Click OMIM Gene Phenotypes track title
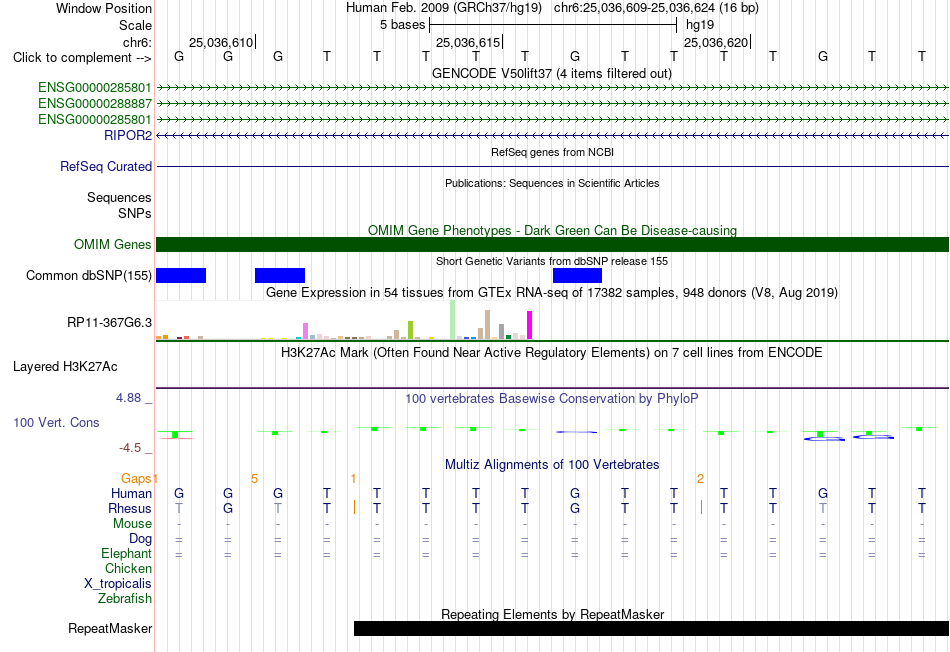Image resolution: width=950 pixels, height=652 pixels. (552, 230)
